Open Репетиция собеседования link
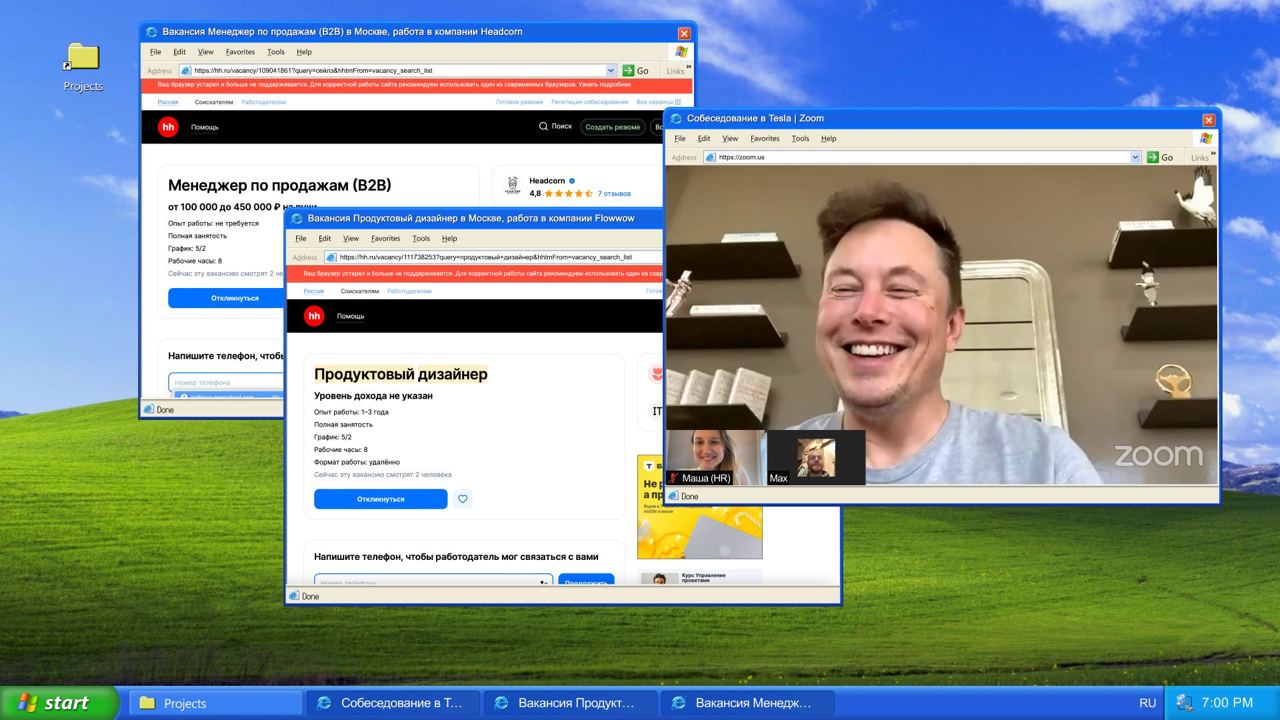The image size is (1280, 720). tap(590, 102)
